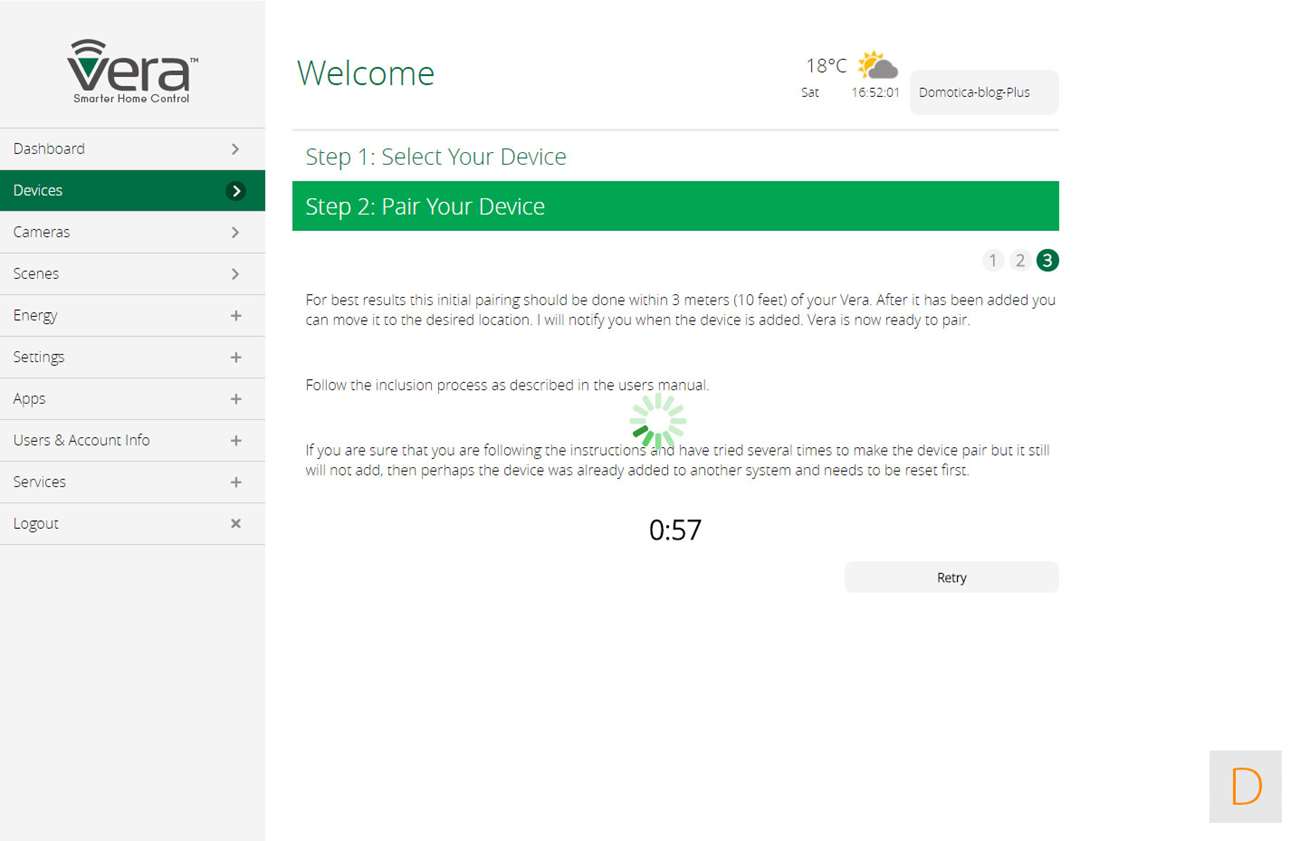Go to step 2 indicator circle
The height and width of the screenshot is (841, 1300).
click(x=1020, y=261)
